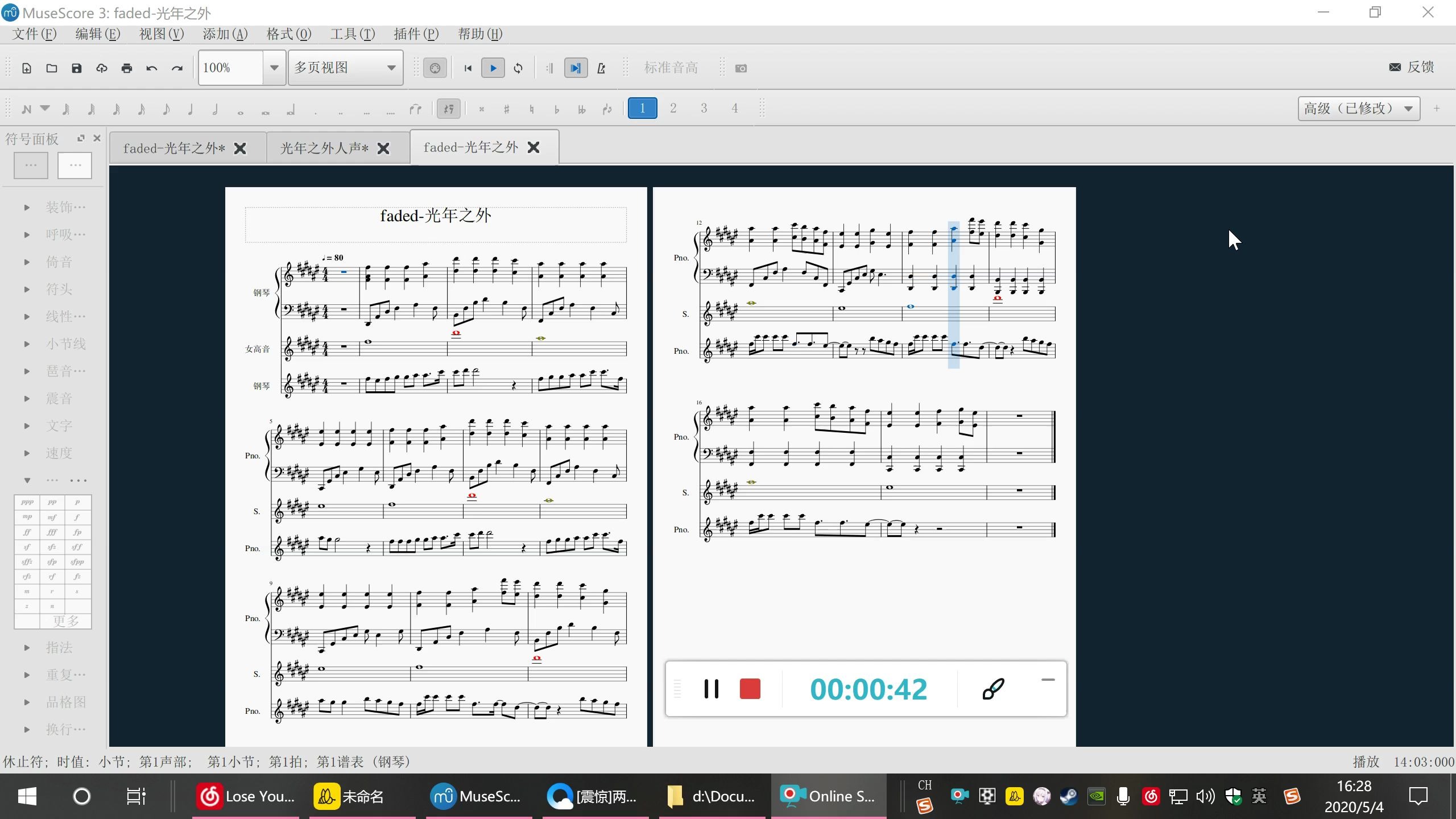This screenshot has height=819, width=1456.
Task: Rewind playback to the start position
Action: coord(468,68)
